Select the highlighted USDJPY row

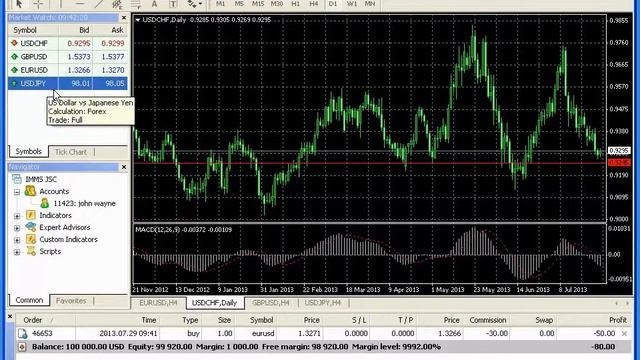point(67,83)
